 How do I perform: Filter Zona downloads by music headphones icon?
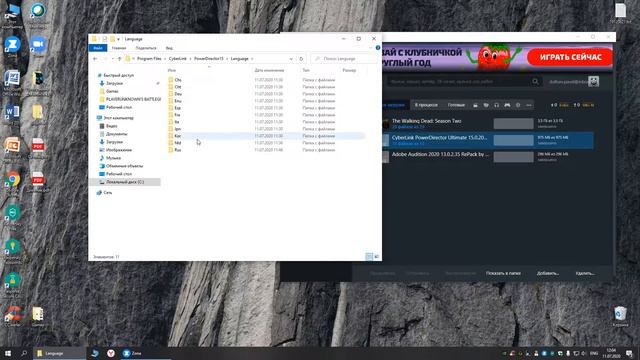coord(496,105)
